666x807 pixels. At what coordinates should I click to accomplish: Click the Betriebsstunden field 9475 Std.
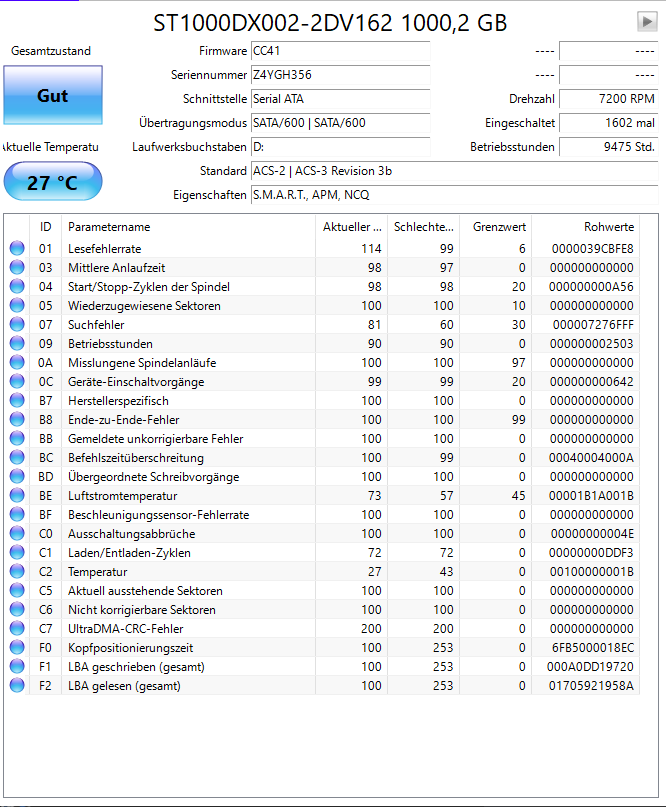(x=608, y=147)
